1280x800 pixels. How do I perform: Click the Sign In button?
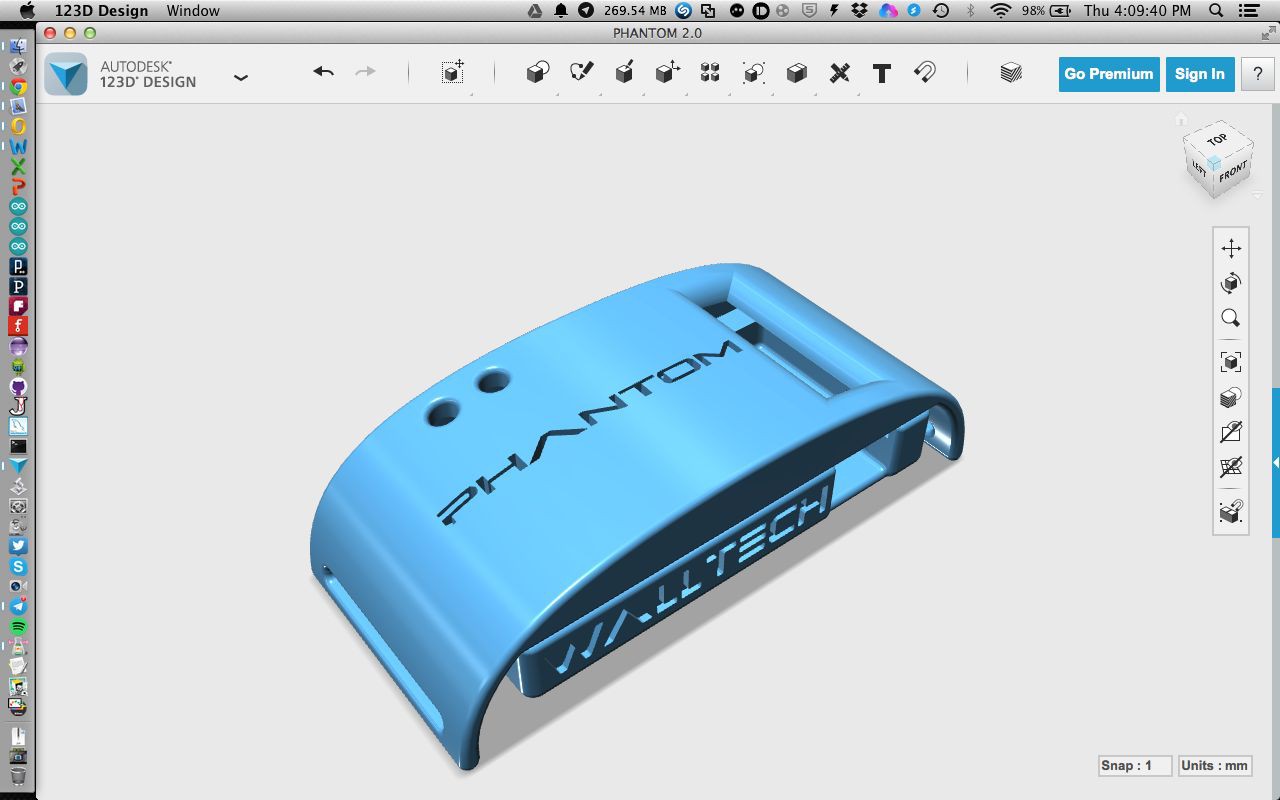(1199, 74)
